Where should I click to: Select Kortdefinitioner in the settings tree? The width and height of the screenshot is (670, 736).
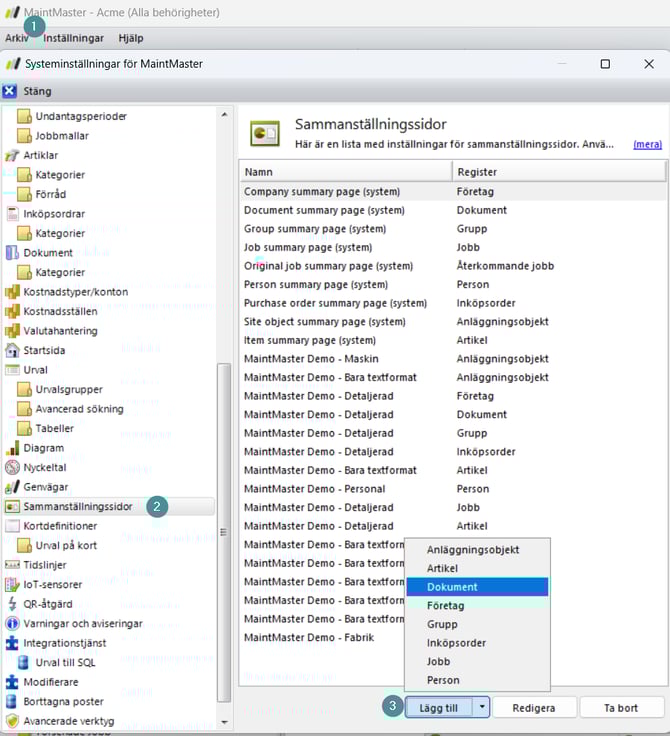(60, 525)
